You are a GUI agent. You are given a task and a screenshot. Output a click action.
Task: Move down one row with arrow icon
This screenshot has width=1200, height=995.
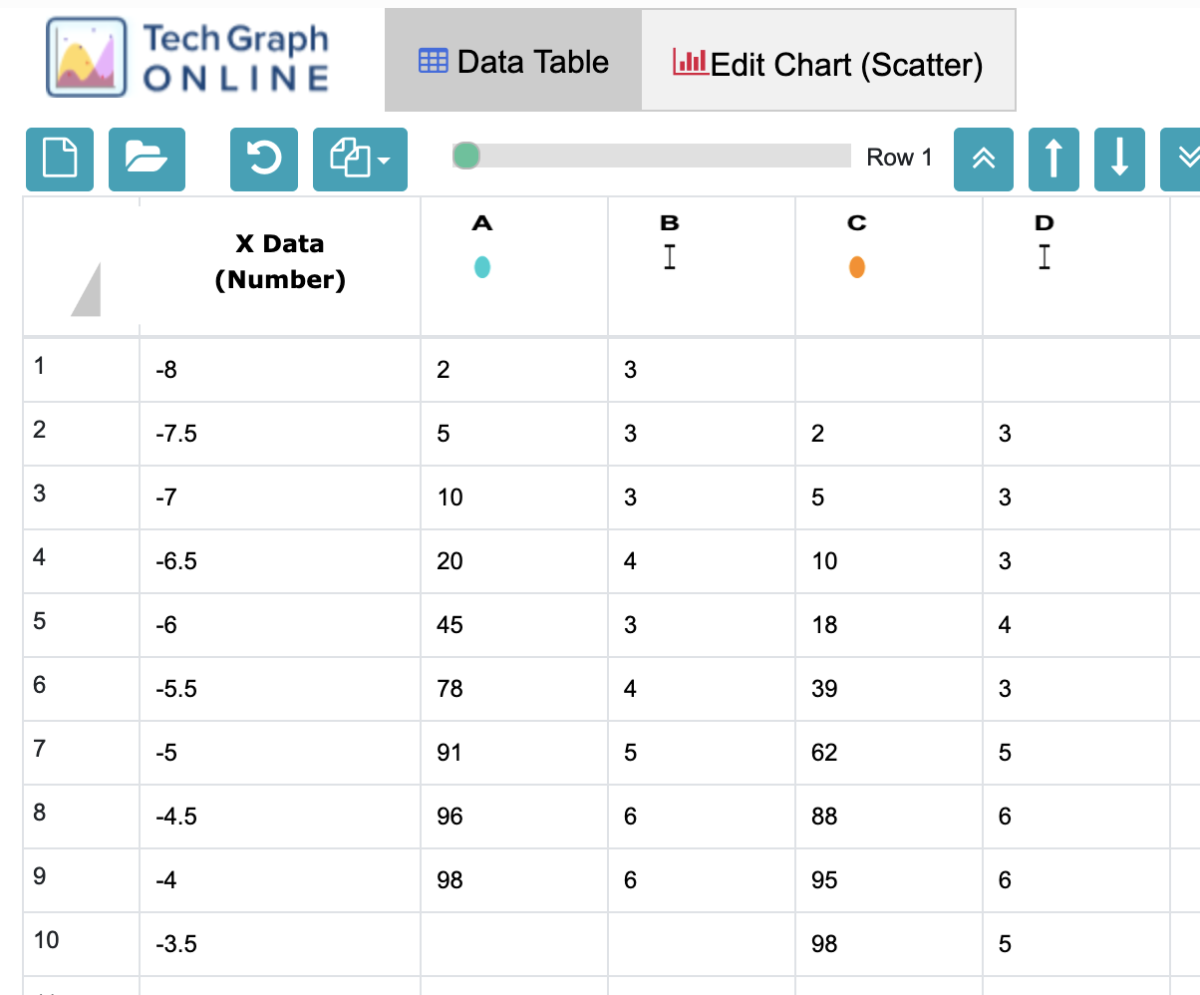[x=1119, y=159]
